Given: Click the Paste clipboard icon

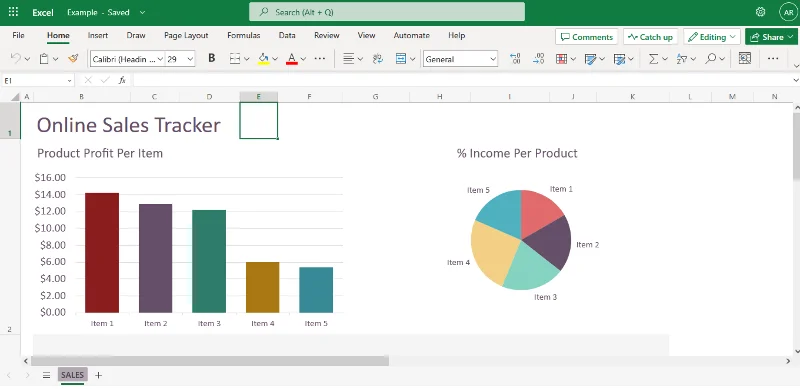Looking at the screenshot, I should [44, 59].
